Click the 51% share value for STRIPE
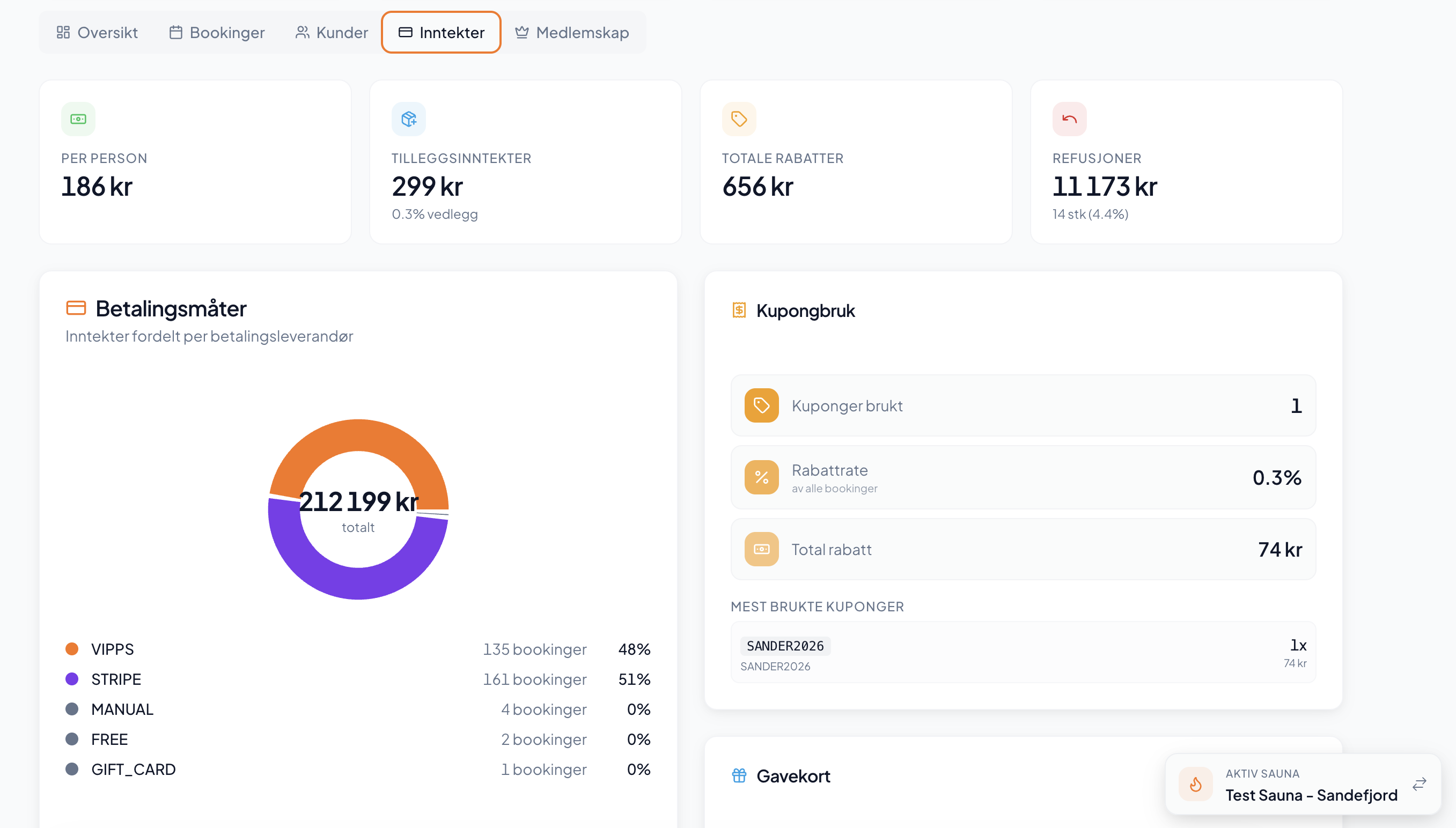This screenshot has height=828, width=1456. tap(634, 679)
